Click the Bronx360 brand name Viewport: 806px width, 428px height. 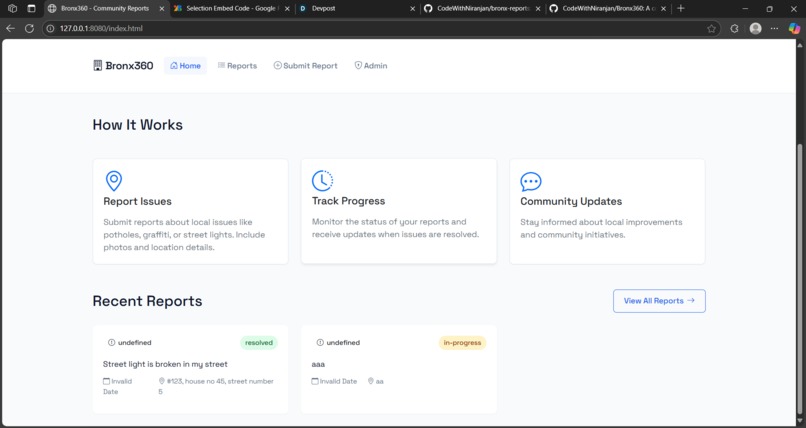[129, 66]
